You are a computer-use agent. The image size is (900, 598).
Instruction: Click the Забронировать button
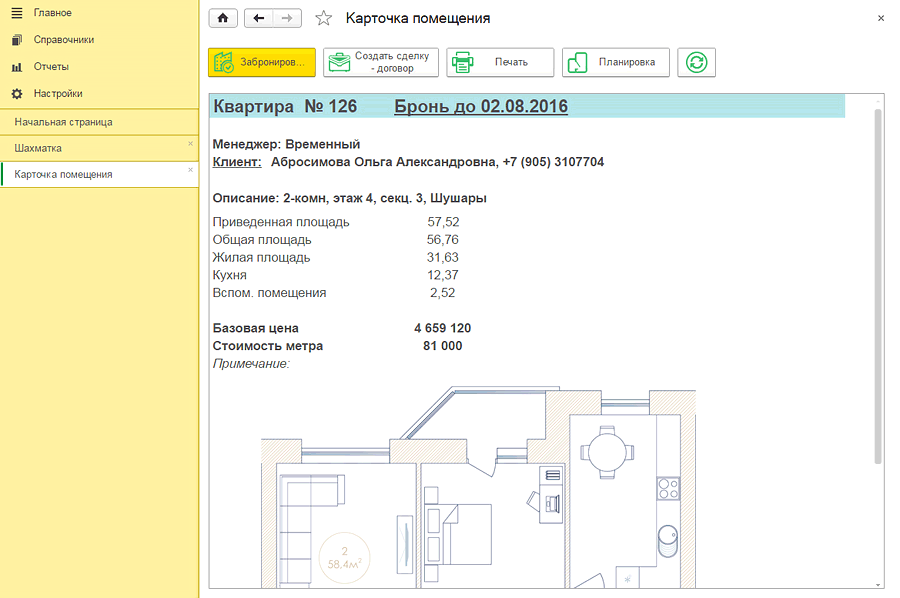(x=262, y=62)
